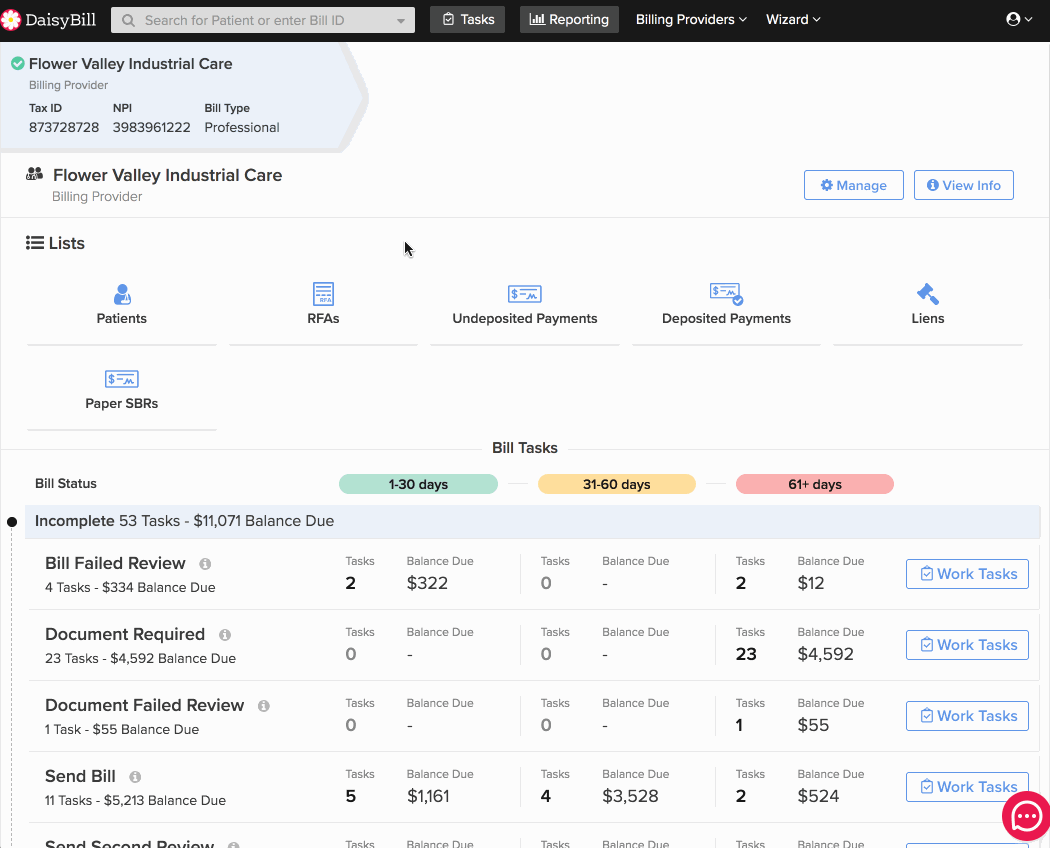
Task: Open the Liens gavel icon
Action: click(x=927, y=294)
